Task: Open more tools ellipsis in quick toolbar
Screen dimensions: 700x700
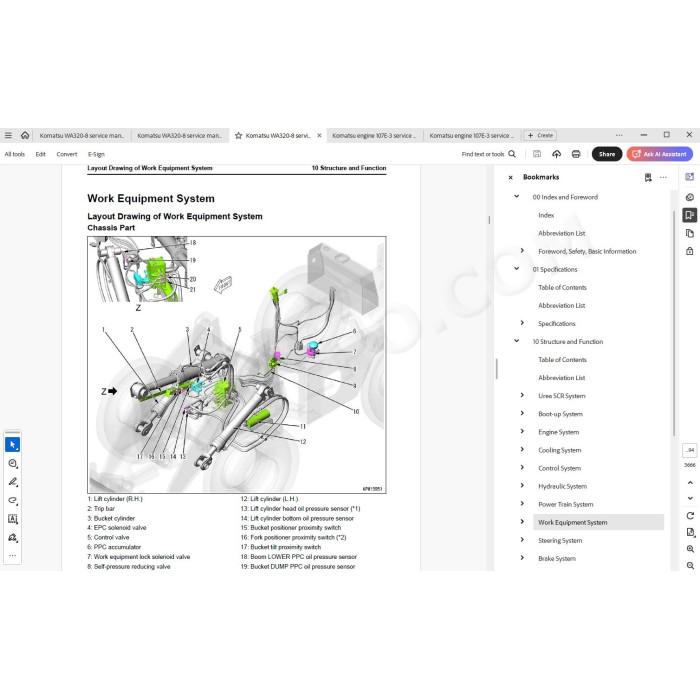Action: (x=12, y=555)
